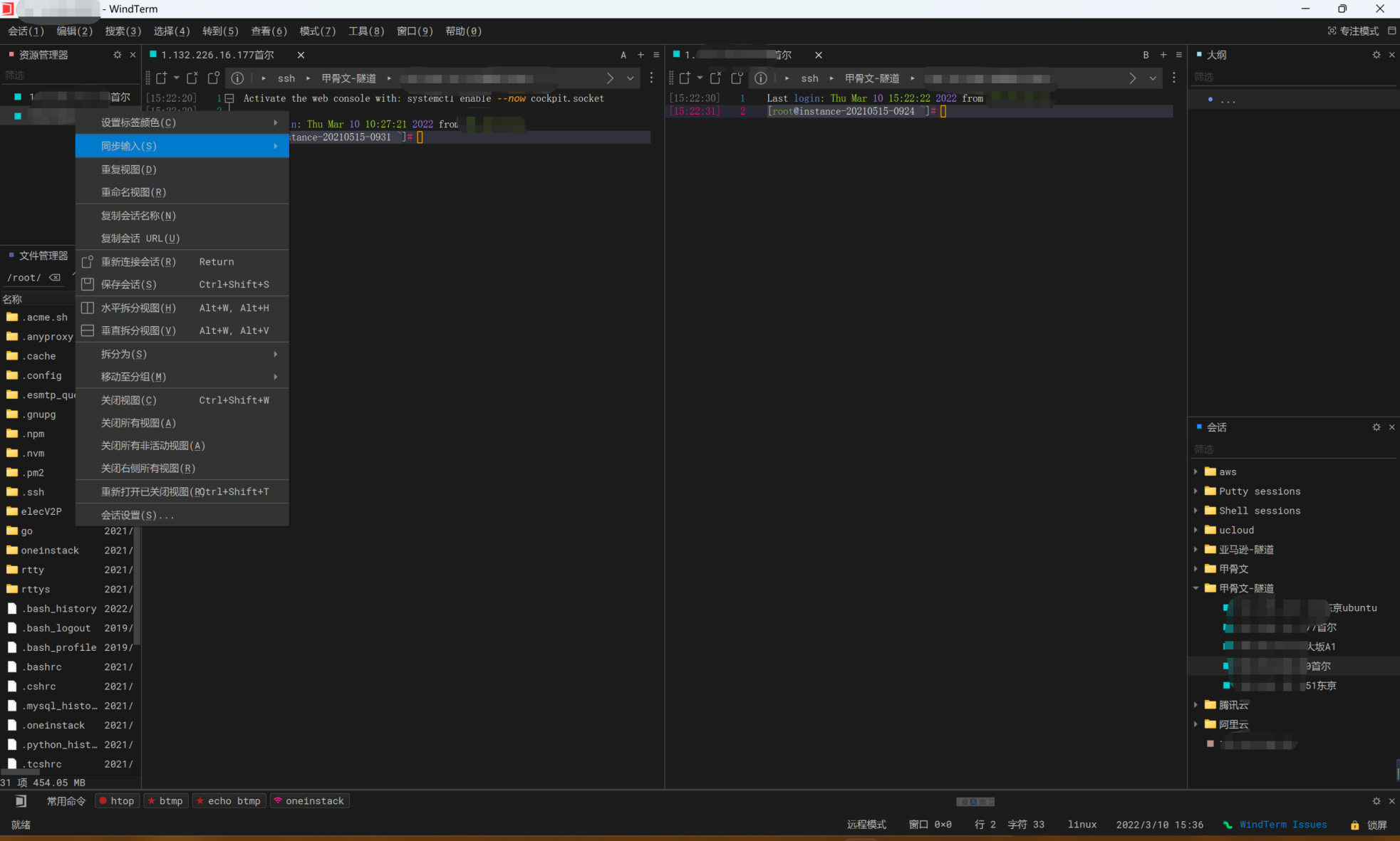Viewport: 1400px width, 841px height.
Task: Click the session info icon in left terminal toolbar
Action: [x=237, y=78]
